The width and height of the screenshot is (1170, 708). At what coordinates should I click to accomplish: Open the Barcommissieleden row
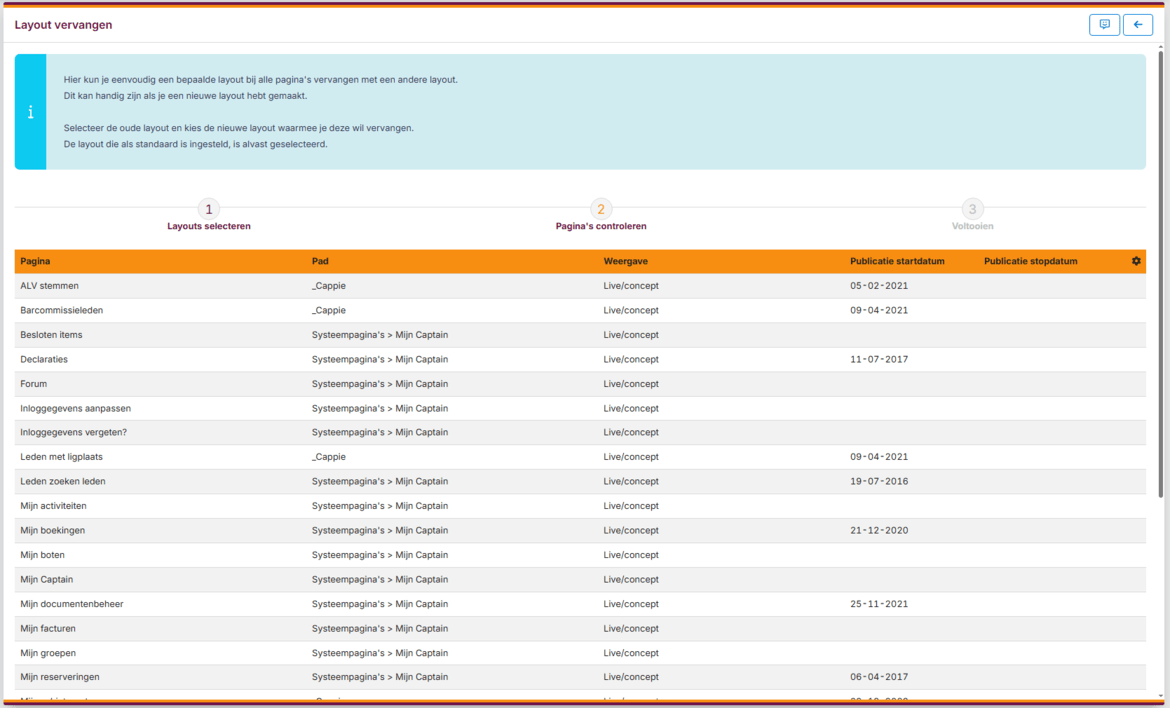(x=61, y=310)
